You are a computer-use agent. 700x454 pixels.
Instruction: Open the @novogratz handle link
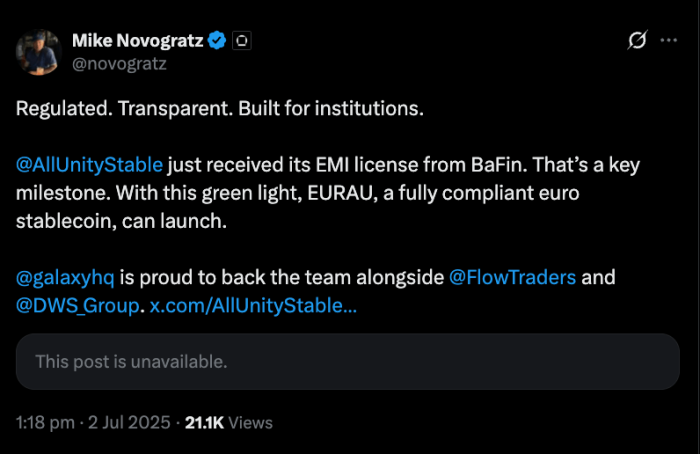[119, 63]
